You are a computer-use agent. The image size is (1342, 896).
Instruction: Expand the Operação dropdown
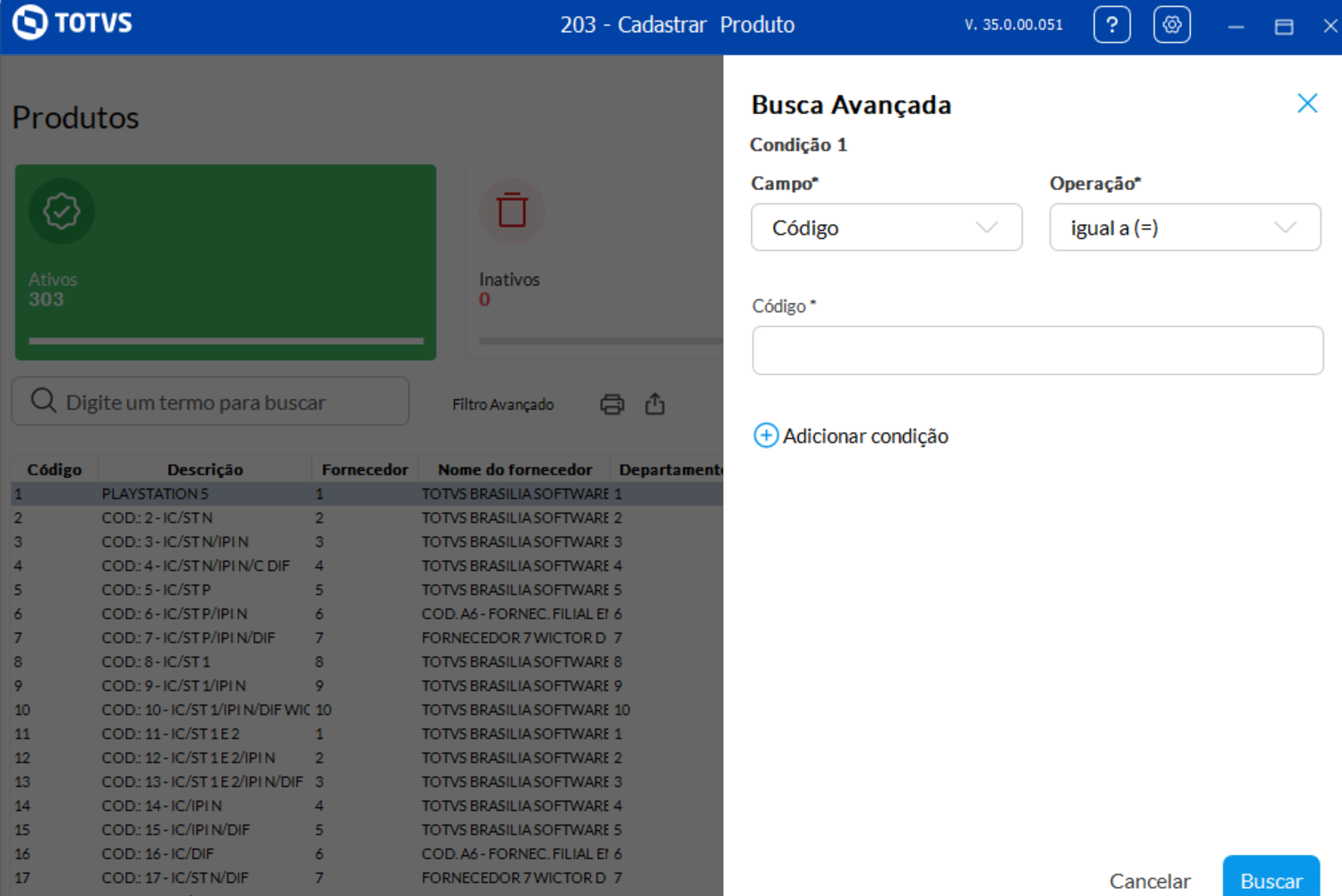pos(1184,228)
